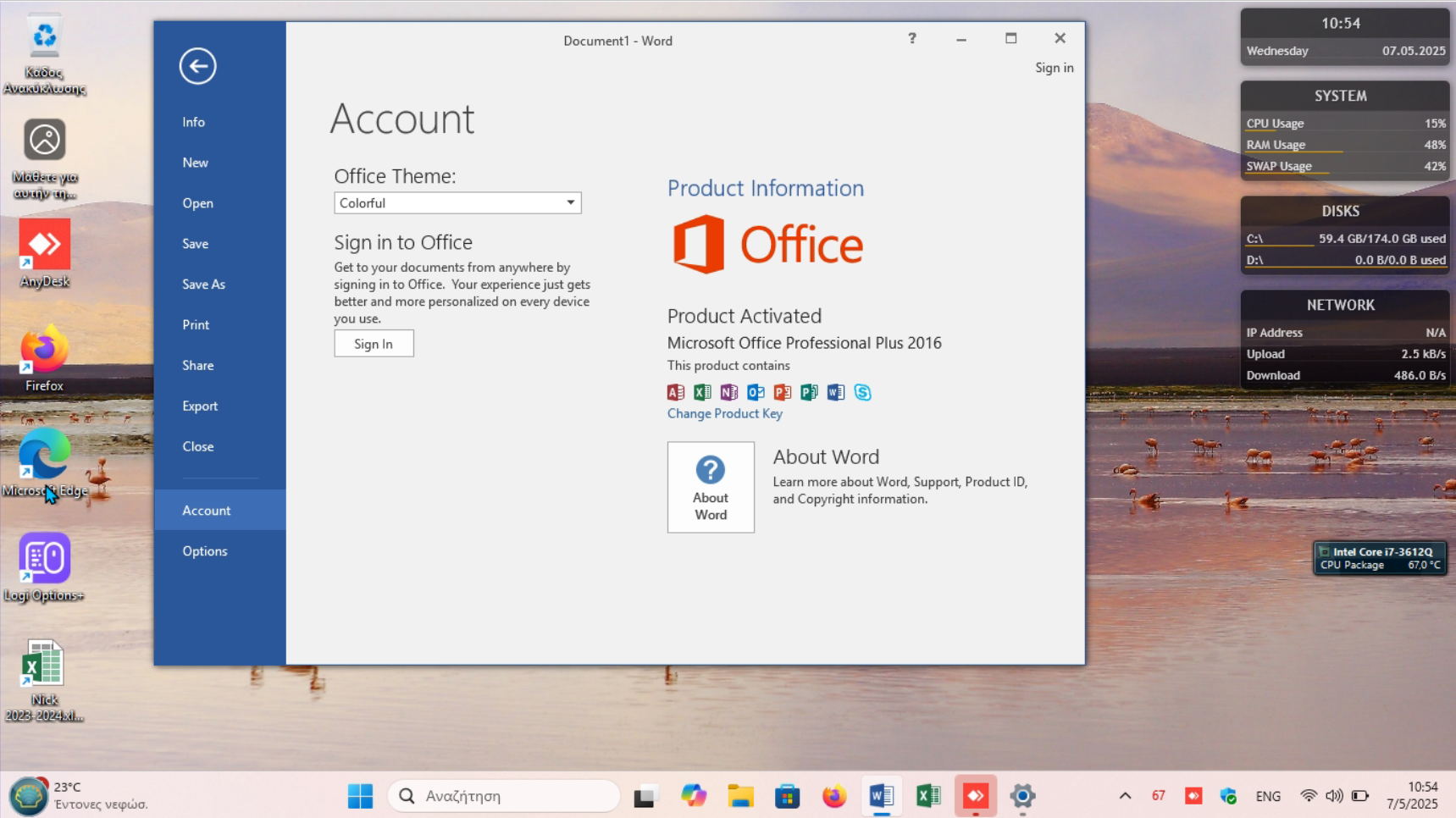
Task: Open the Learn about this picture desktop icon
Action: pos(44,159)
